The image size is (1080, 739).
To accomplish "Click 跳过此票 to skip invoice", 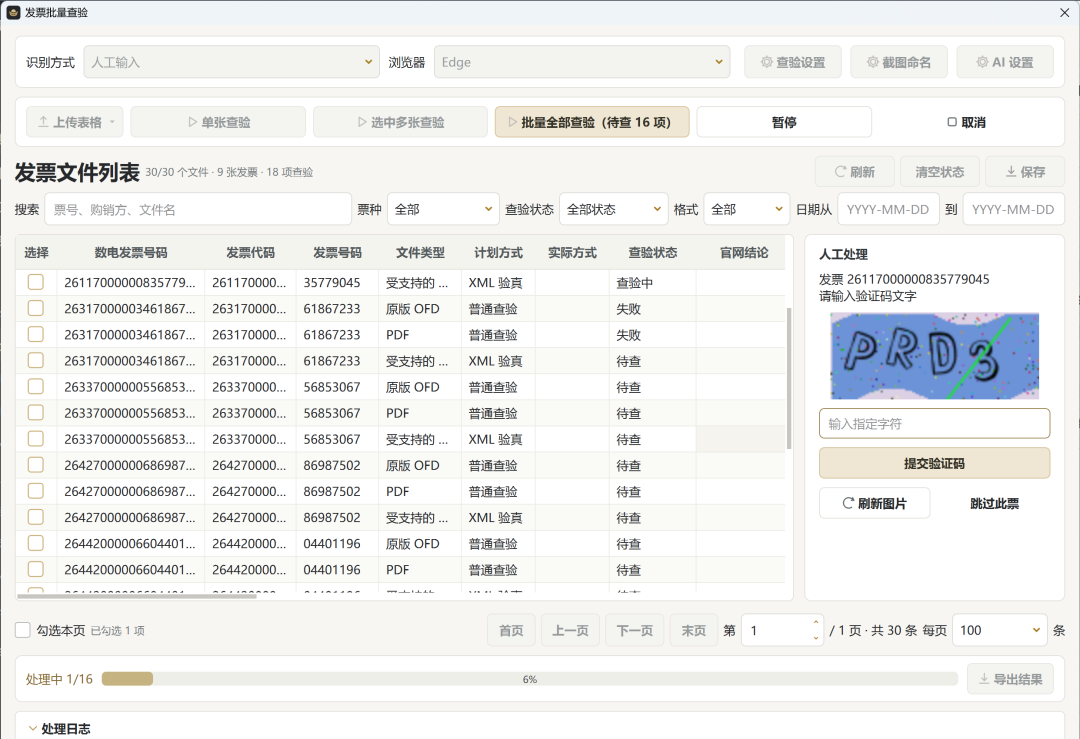I will tap(994, 503).
